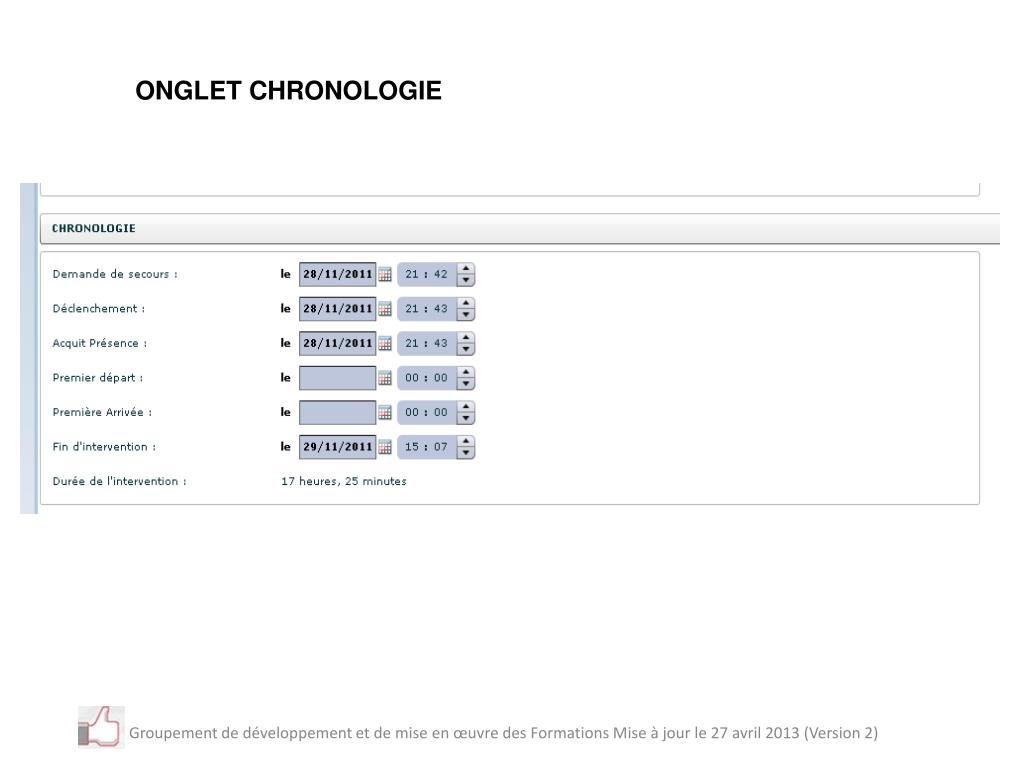The width and height of the screenshot is (1024, 768).
Task: Click the Déclenchement time field 21:43
Action: [426, 310]
